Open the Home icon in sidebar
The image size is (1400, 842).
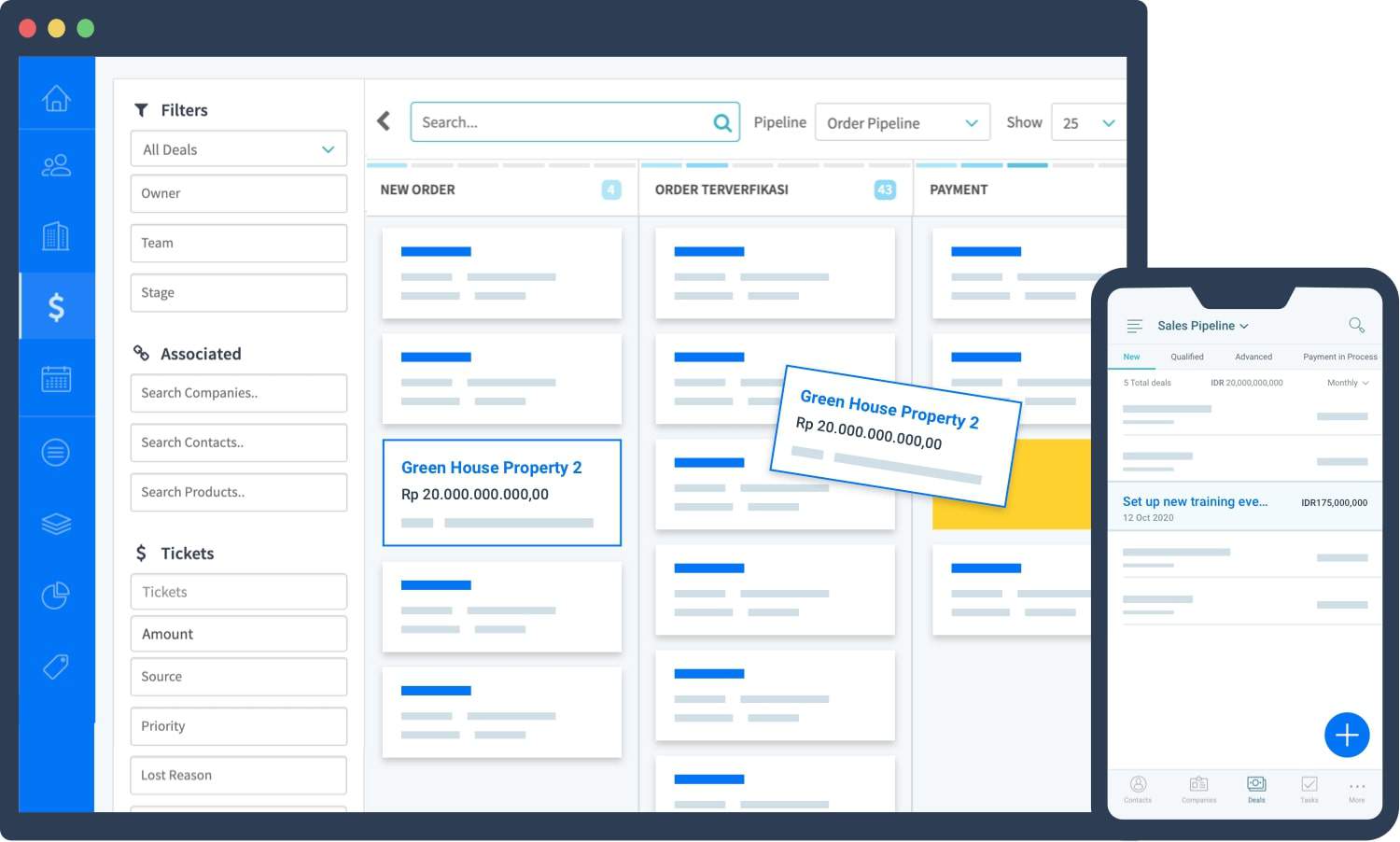56,97
